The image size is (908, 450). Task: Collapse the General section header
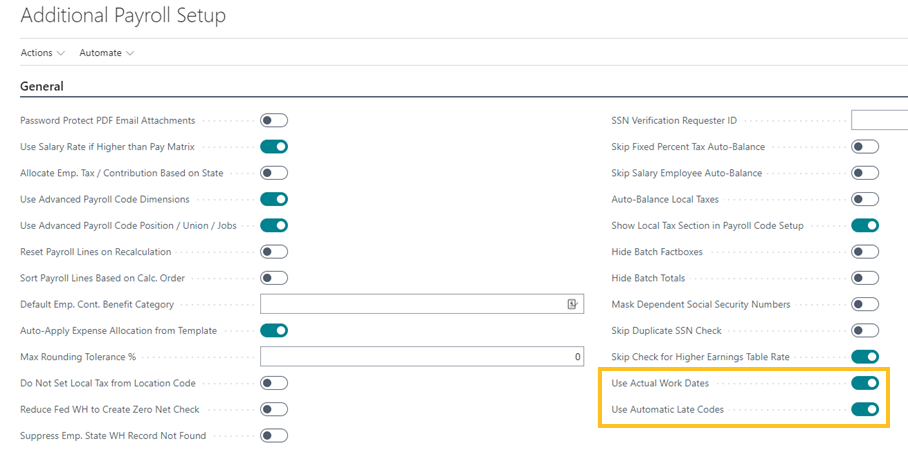pos(42,87)
